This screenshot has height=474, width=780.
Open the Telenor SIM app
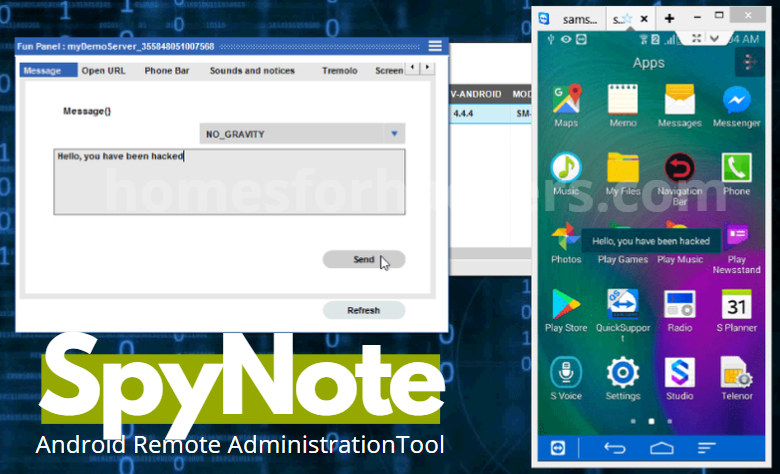tap(736, 372)
